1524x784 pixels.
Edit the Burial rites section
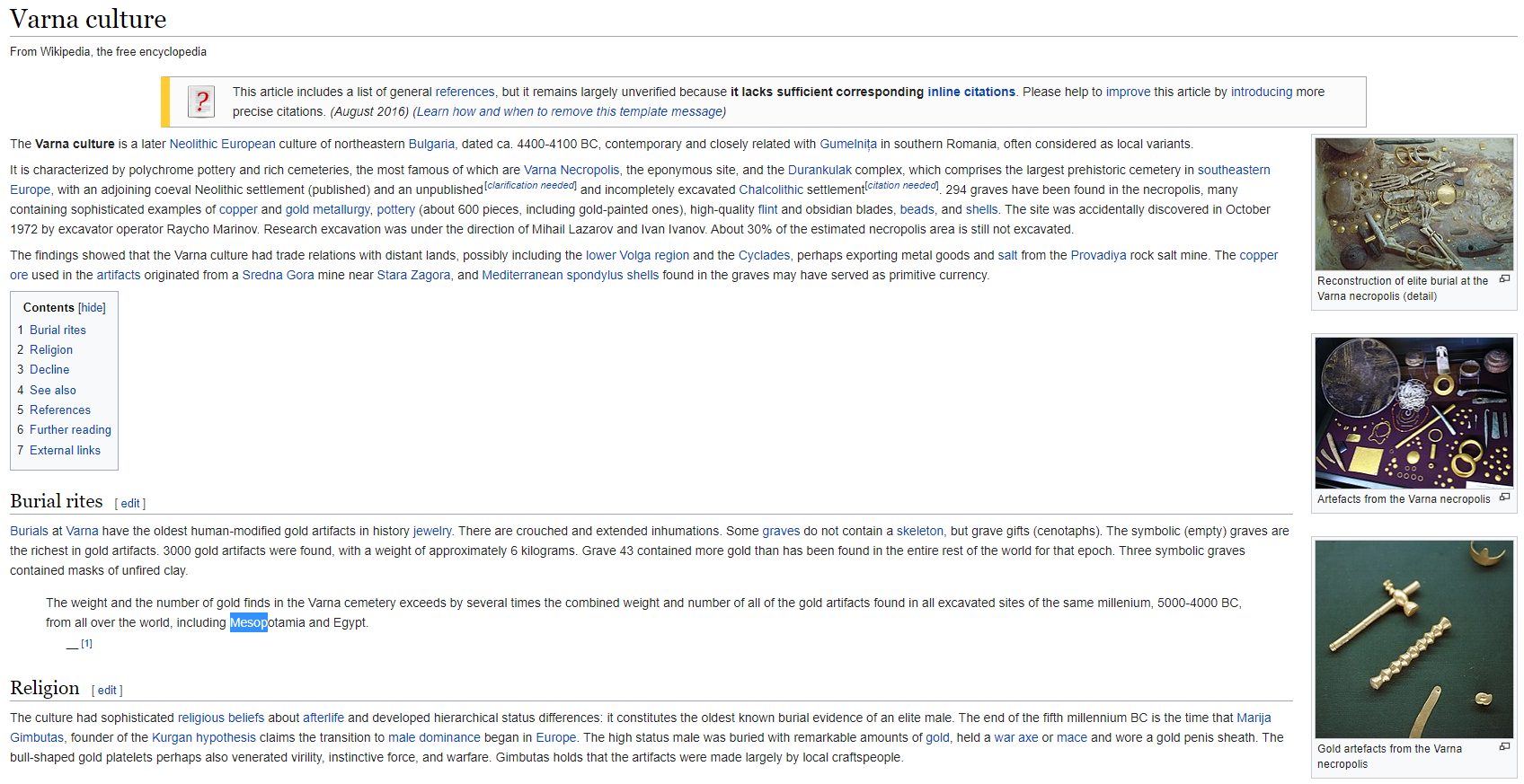[x=130, y=504]
